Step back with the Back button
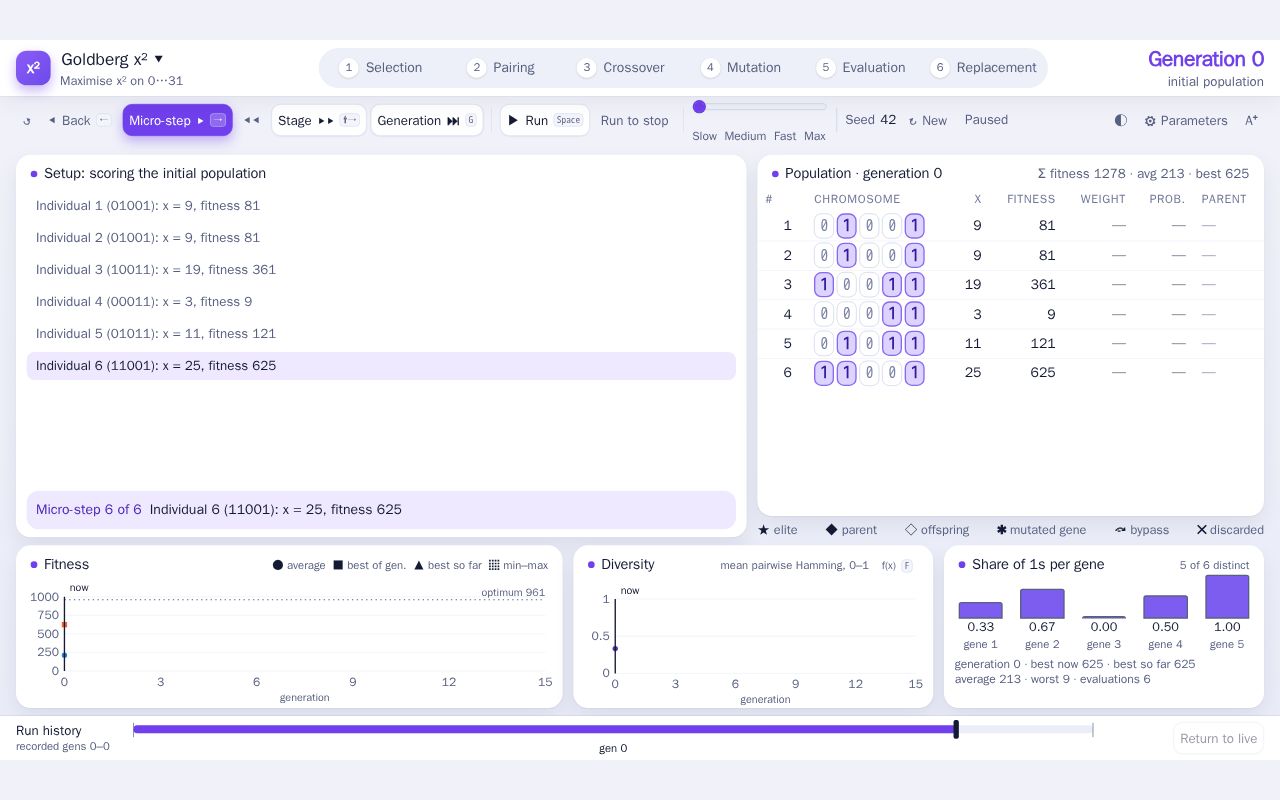1280x800 pixels. (79, 121)
